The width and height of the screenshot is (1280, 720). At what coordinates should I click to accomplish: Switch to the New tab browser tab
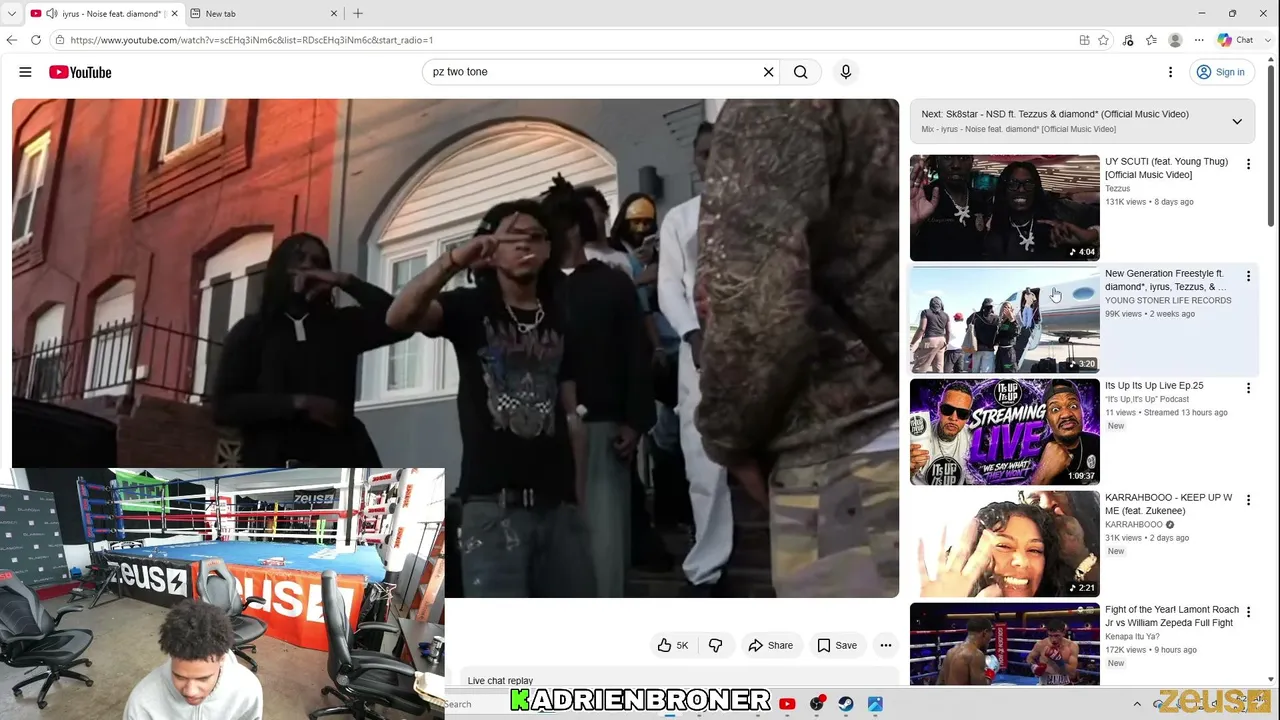265,14
